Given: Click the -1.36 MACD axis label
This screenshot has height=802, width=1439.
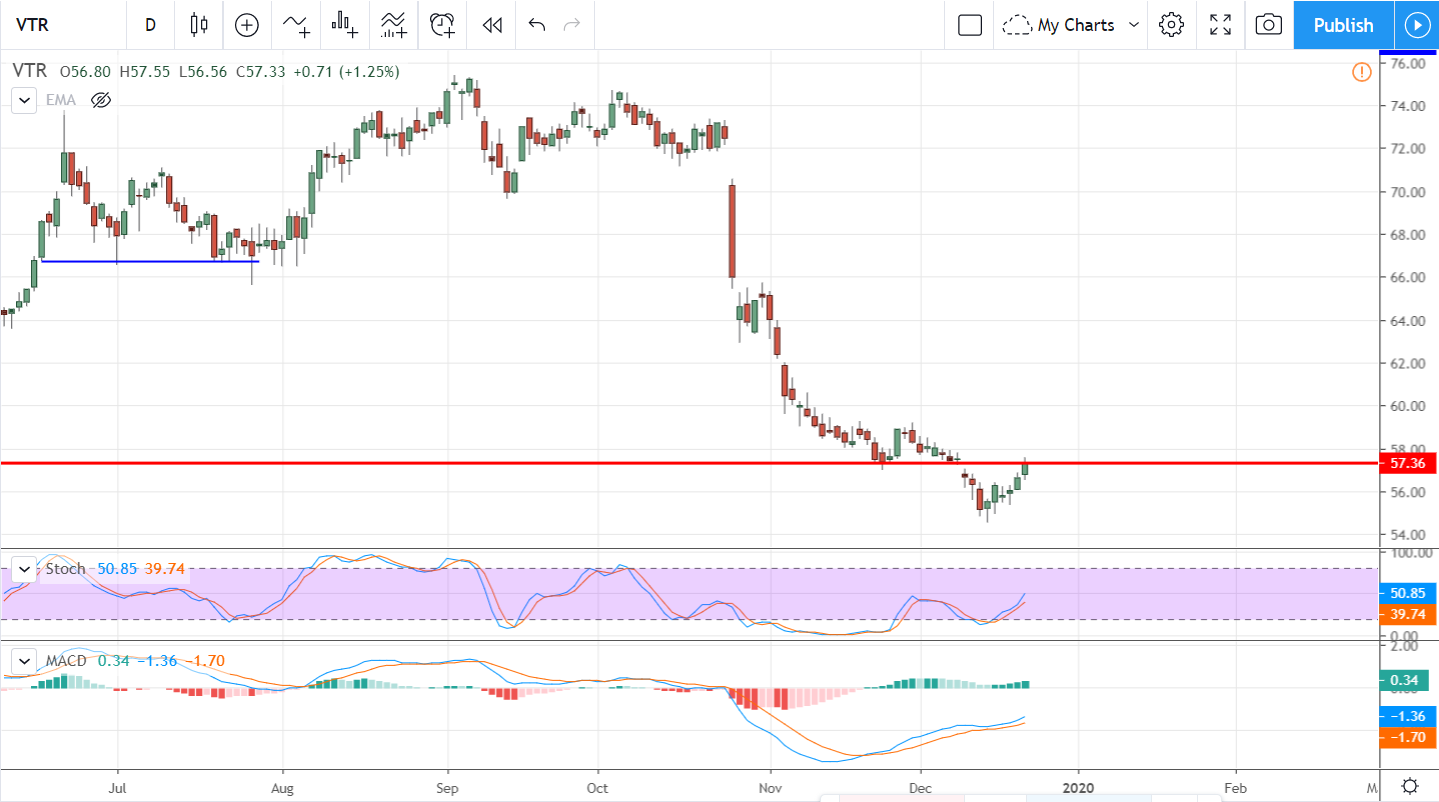Looking at the screenshot, I should pos(1407,717).
